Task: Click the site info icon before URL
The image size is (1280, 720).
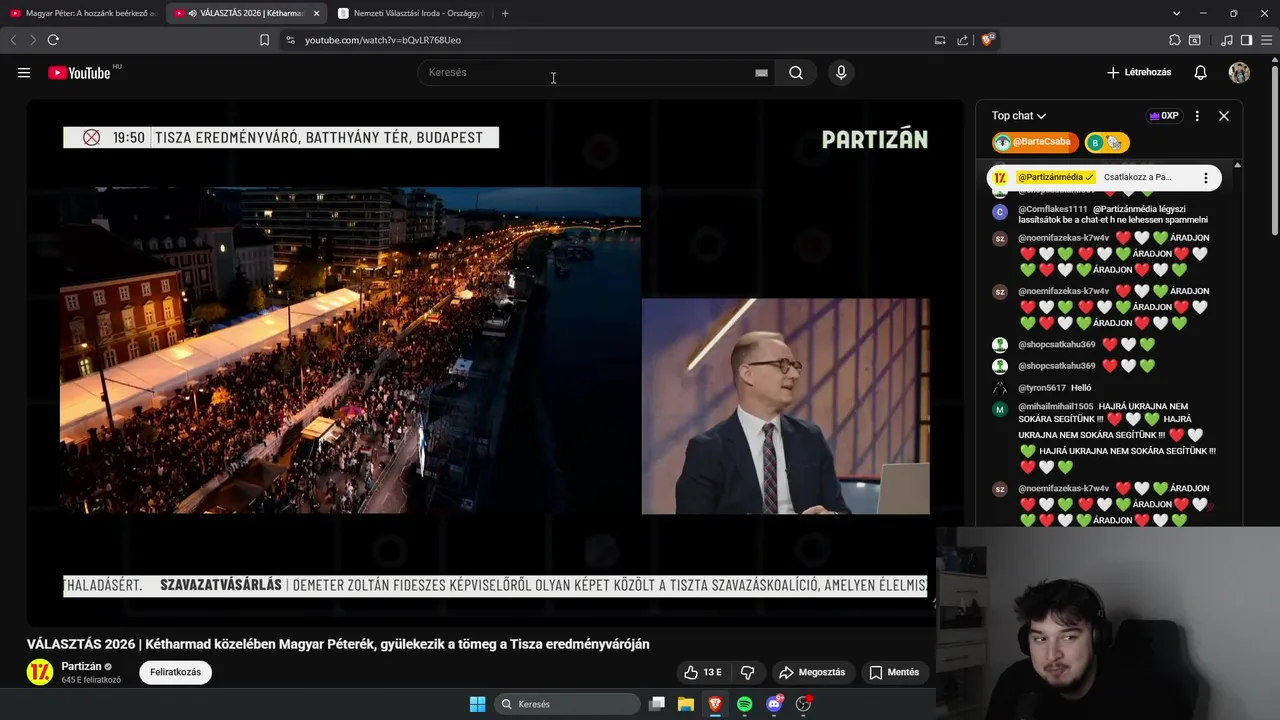Action: 290,40
